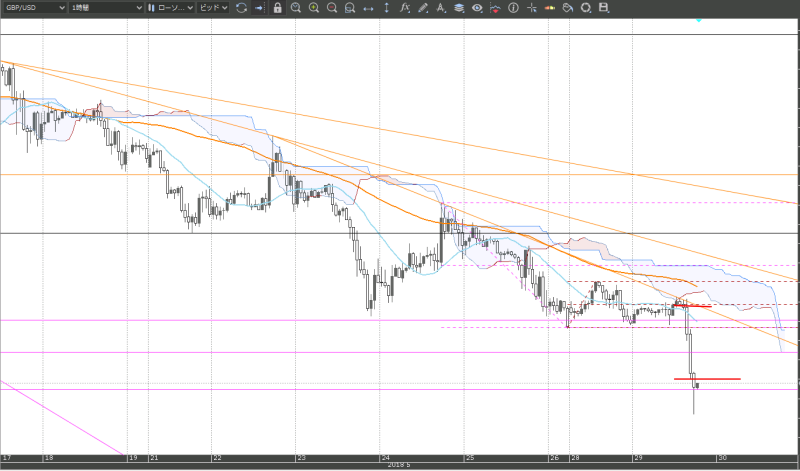Click the orange-yellow color gradient icon
Screen dimensions: 800x471
tap(549, 8)
